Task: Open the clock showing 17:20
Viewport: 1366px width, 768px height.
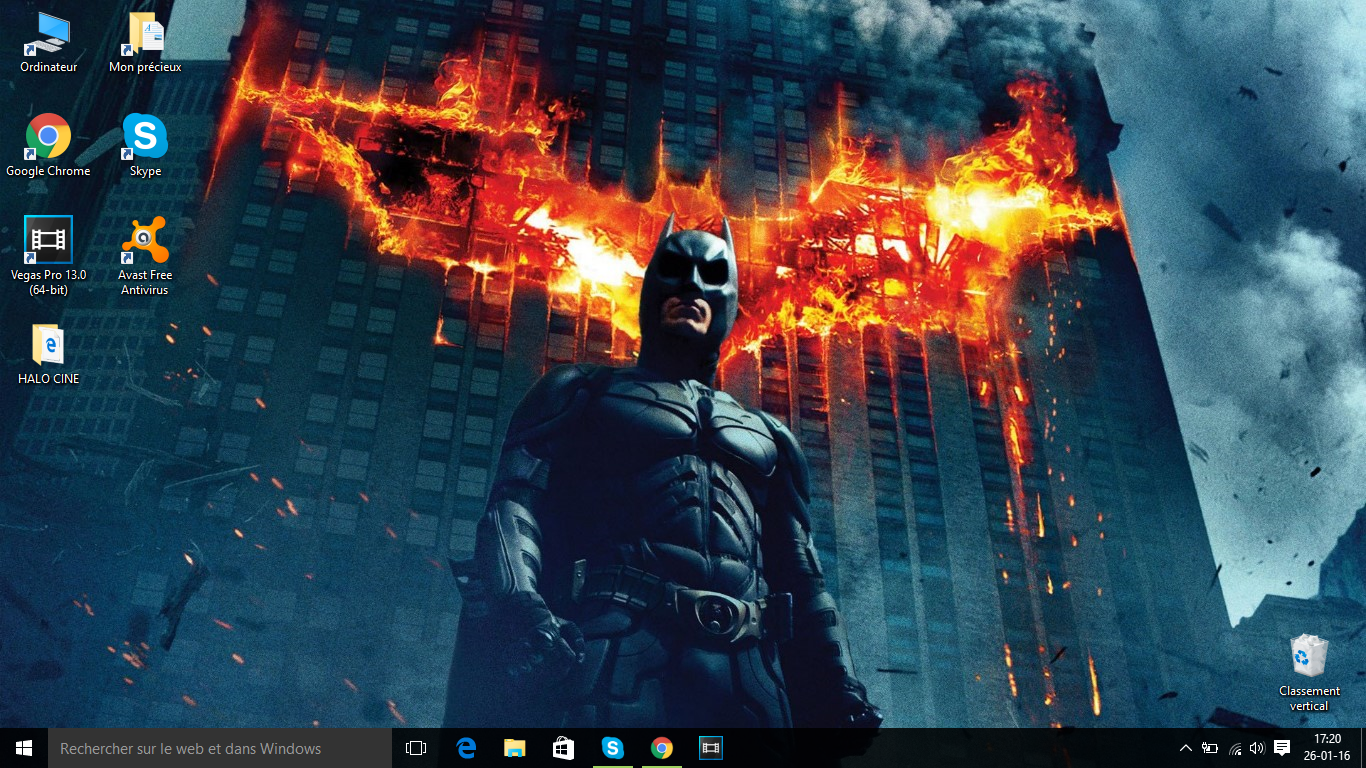Action: pyautogui.click(x=1328, y=748)
